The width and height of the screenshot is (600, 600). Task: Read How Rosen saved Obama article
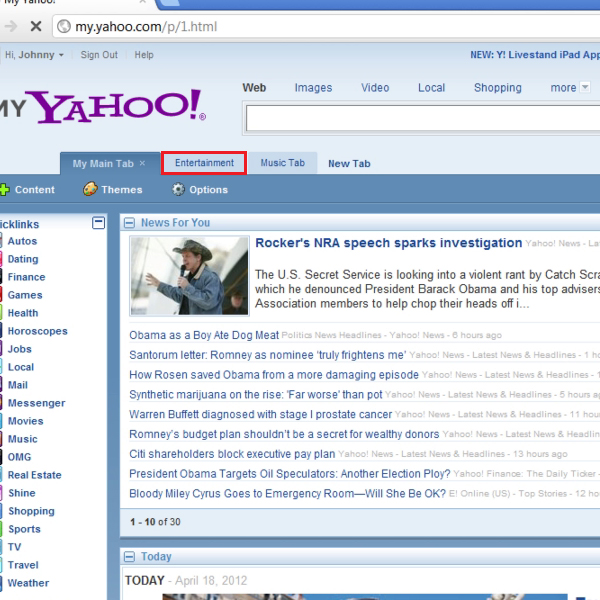click(x=274, y=375)
